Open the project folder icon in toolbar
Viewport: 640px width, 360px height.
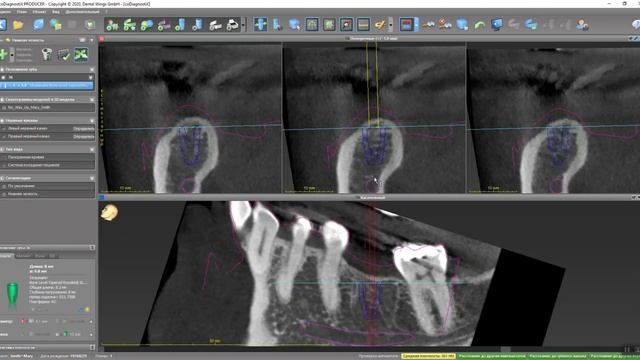coord(18,25)
